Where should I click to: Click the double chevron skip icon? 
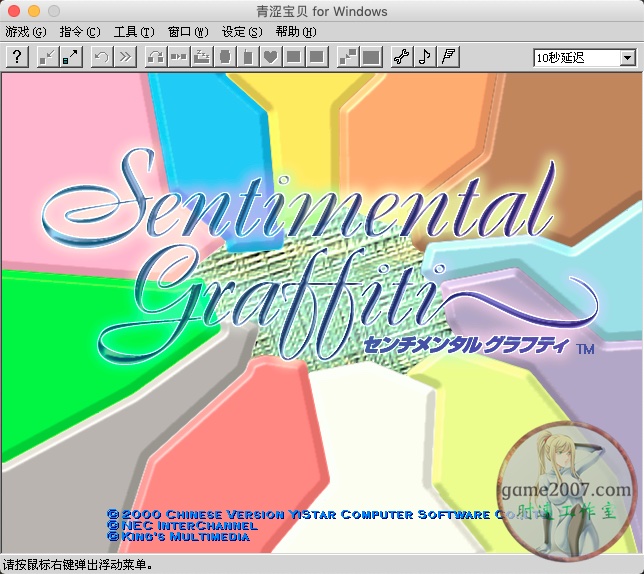[x=125, y=57]
